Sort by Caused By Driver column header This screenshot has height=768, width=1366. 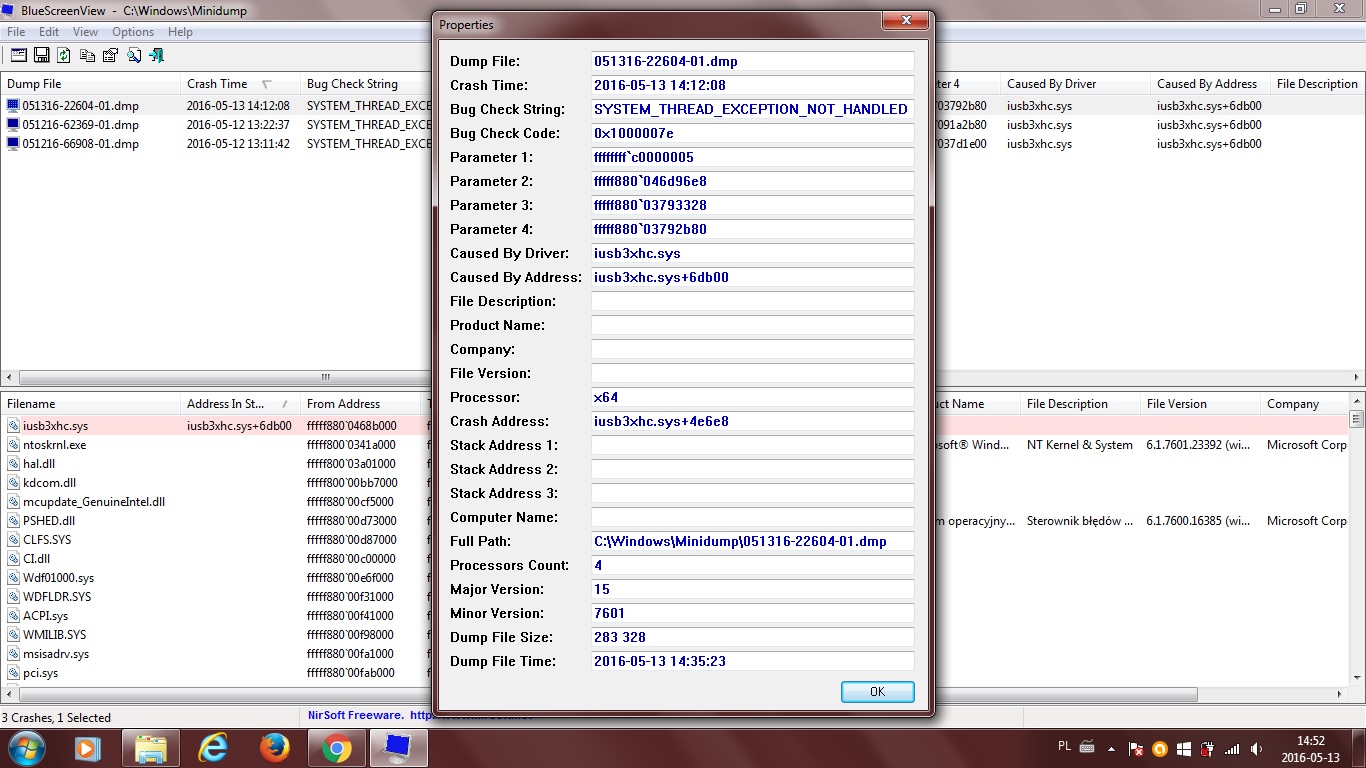point(1075,84)
